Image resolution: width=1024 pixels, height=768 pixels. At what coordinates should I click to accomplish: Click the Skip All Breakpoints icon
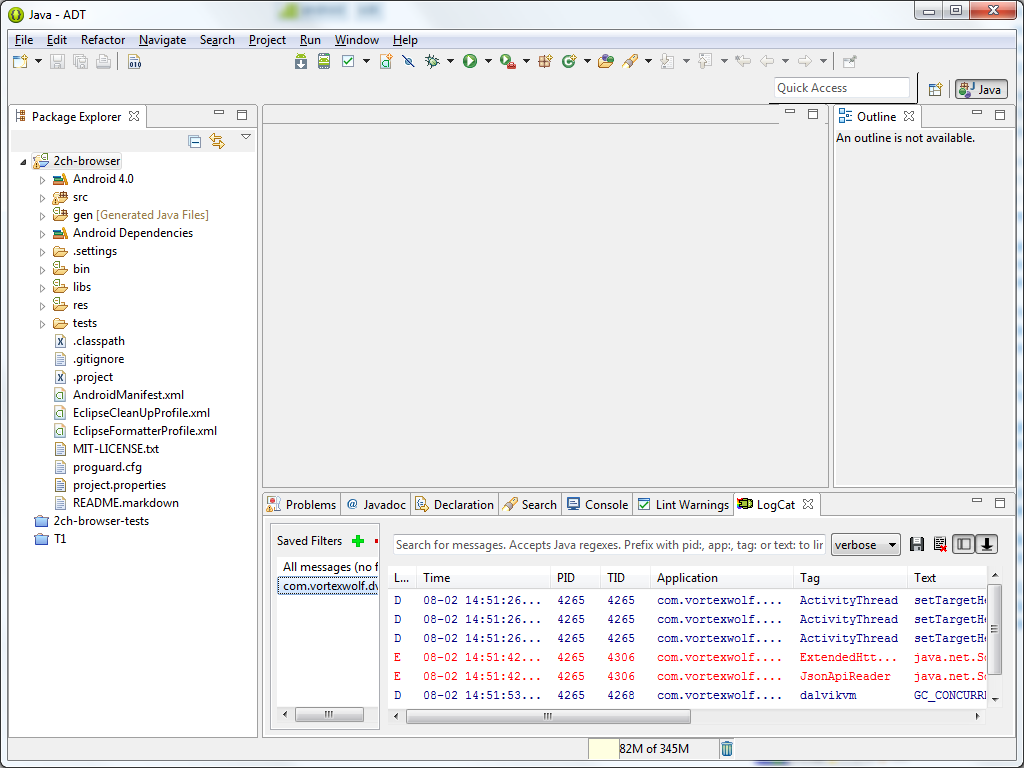pos(409,61)
